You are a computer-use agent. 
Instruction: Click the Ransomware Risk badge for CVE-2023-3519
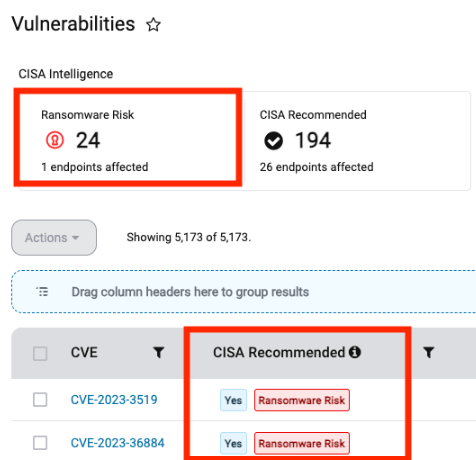point(302,400)
